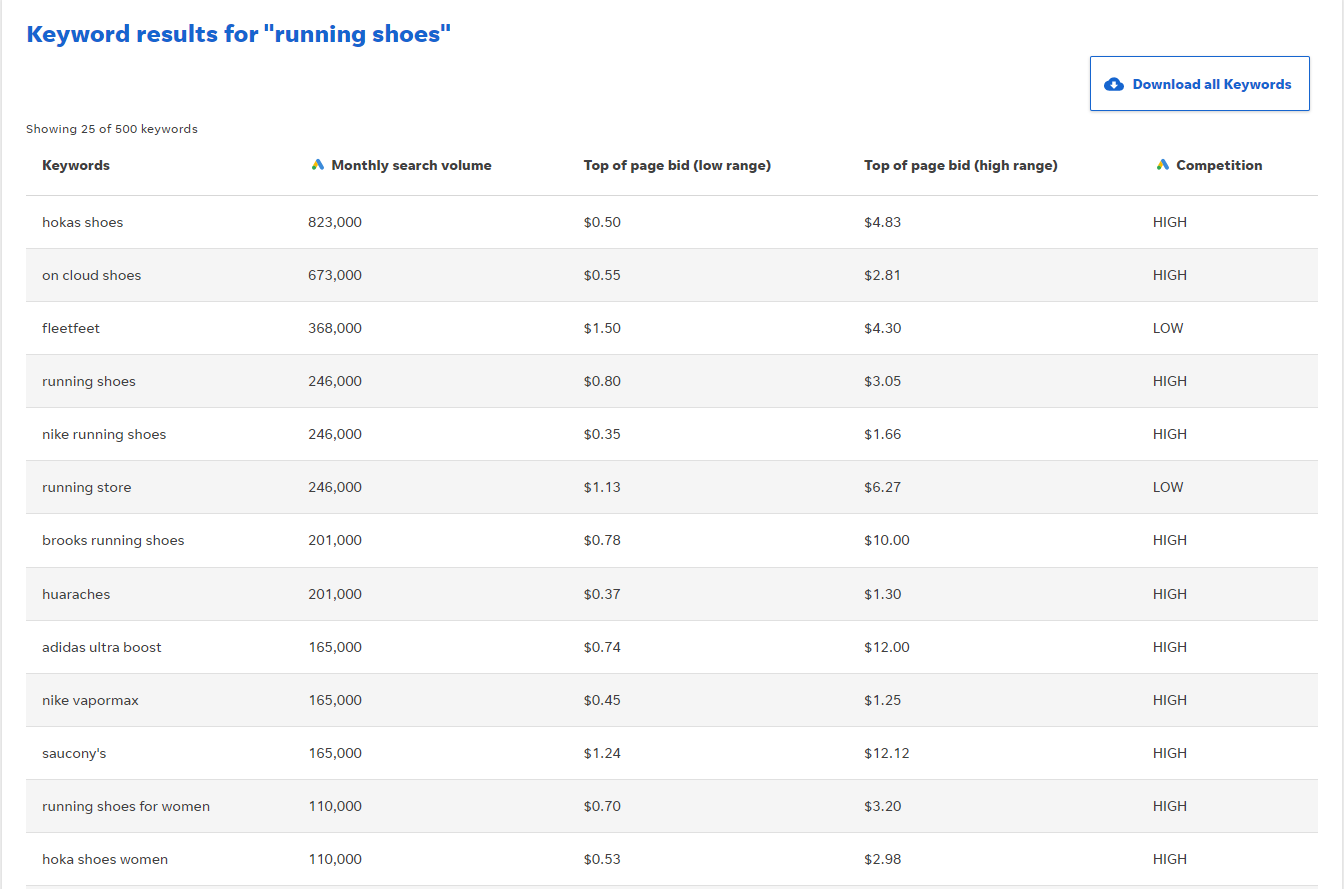Viewport: 1344px width, 889px height.
Task: Choose the "nike running shoes" keyword
Action: pyautogui.click(x=104, y=434)
